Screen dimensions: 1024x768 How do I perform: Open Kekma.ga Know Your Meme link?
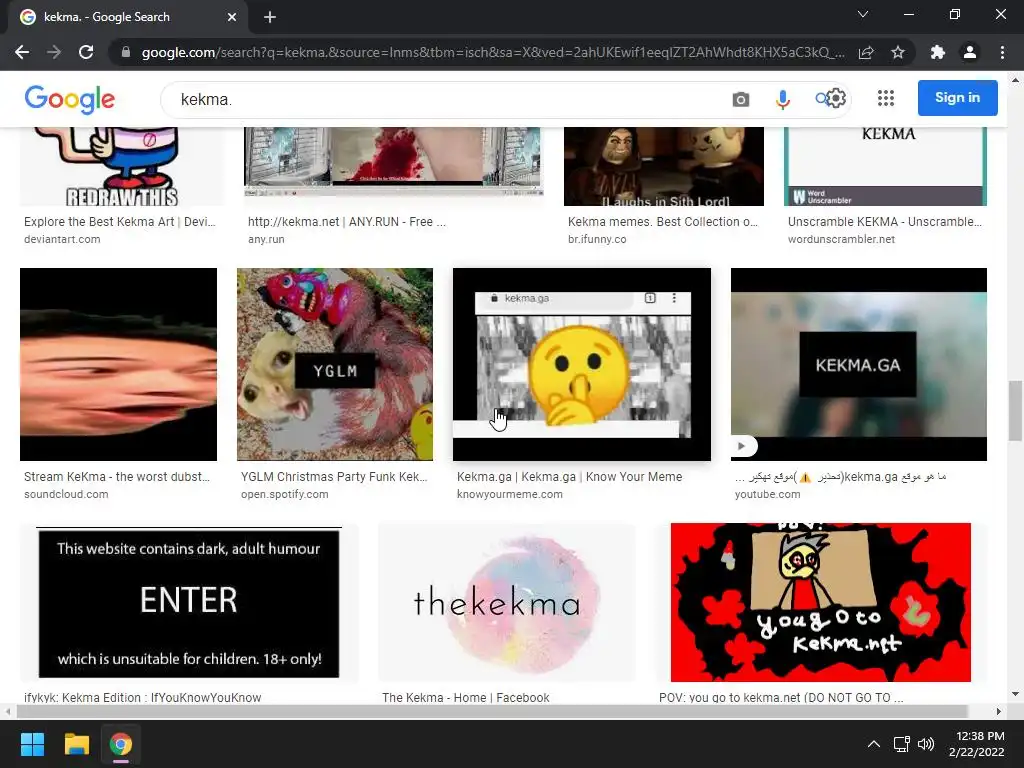[569, 477]
